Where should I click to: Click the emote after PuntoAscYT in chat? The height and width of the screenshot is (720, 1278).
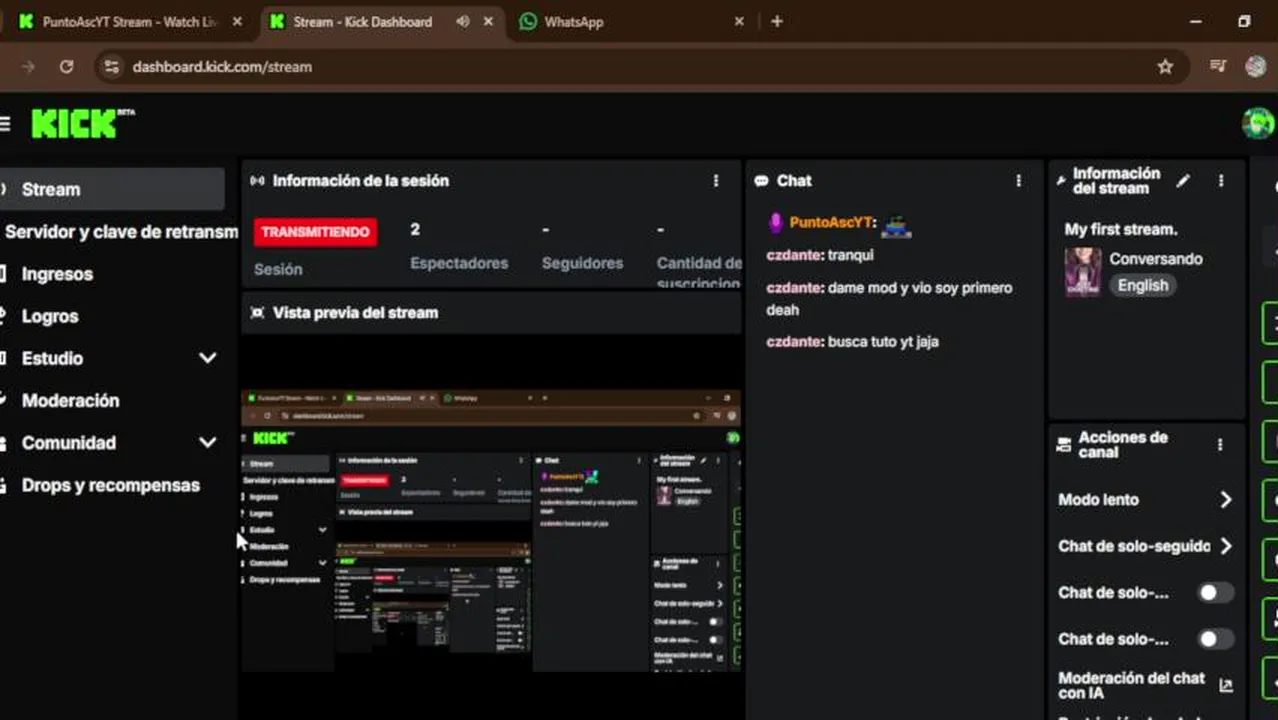pyautogui.click(x=896, y=226)
